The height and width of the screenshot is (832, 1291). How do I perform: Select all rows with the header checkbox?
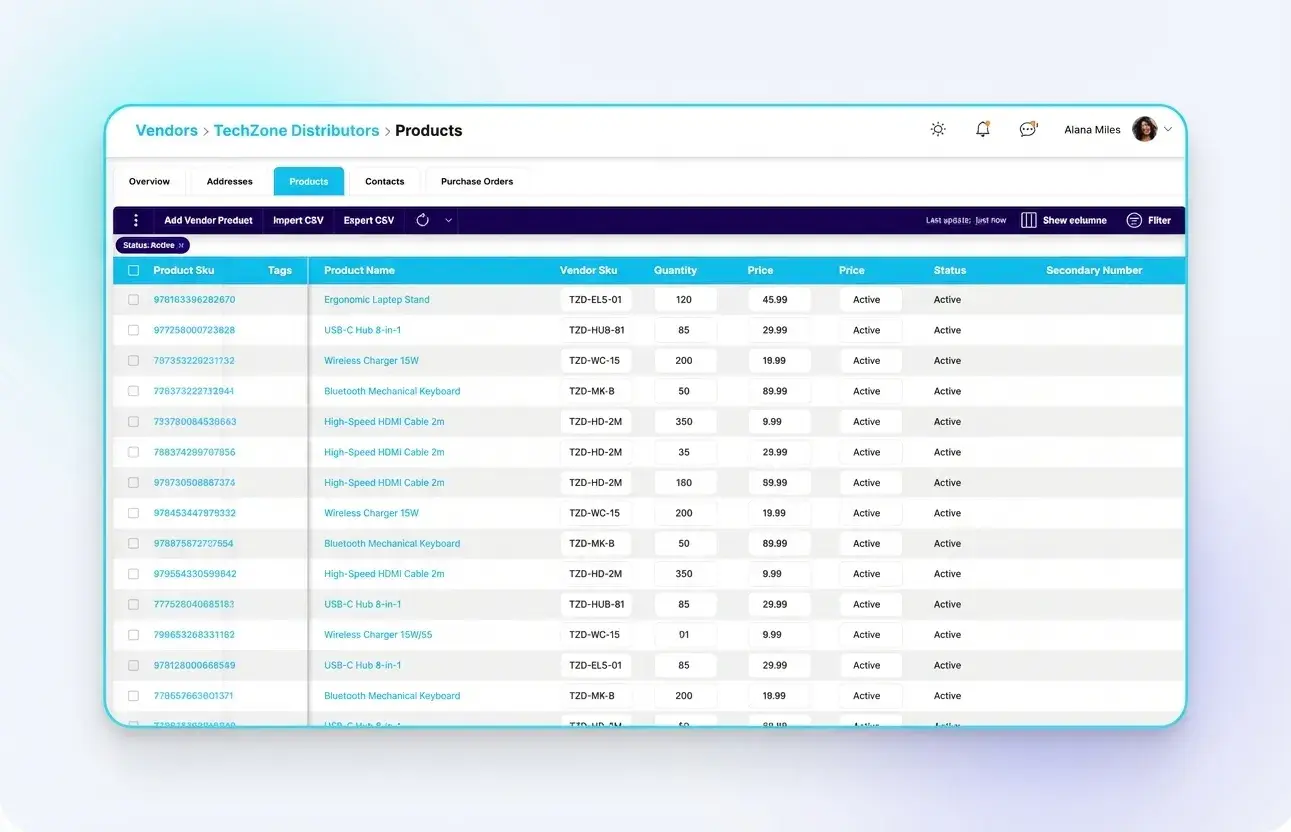pyautogui.click(x=133, y=270)
